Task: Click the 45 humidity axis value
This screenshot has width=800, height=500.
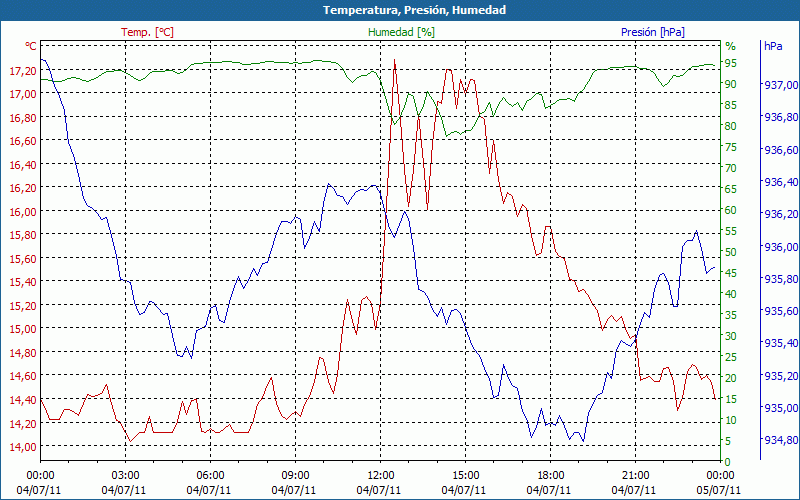Action: click(731, 273)
